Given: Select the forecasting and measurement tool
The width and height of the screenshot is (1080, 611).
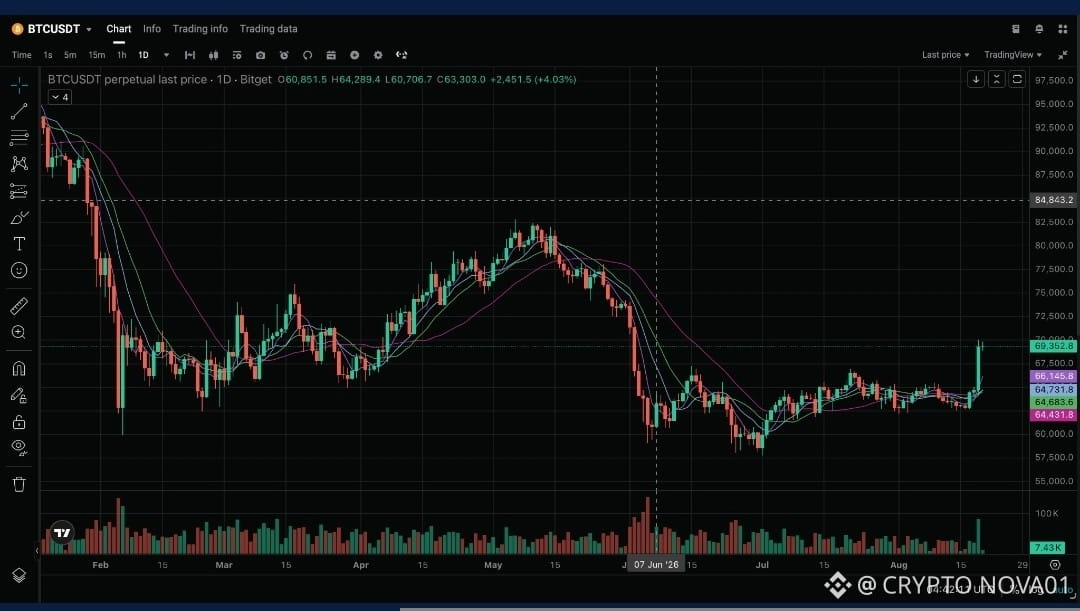Looking at the screenshot, I should [19, 191].
